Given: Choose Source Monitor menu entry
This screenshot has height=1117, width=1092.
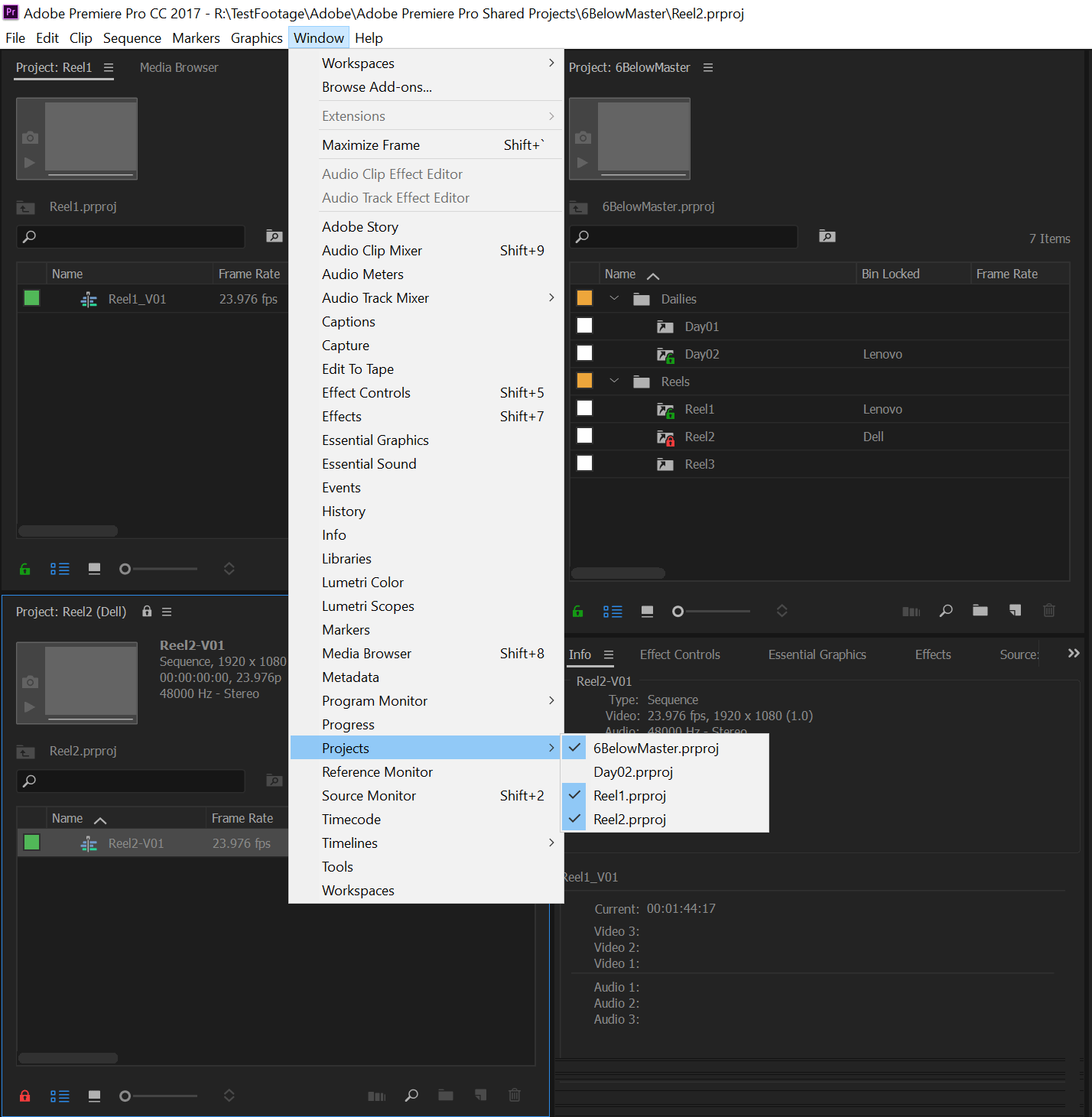Looking at the screenshot, I should click(x=427, y=796).
